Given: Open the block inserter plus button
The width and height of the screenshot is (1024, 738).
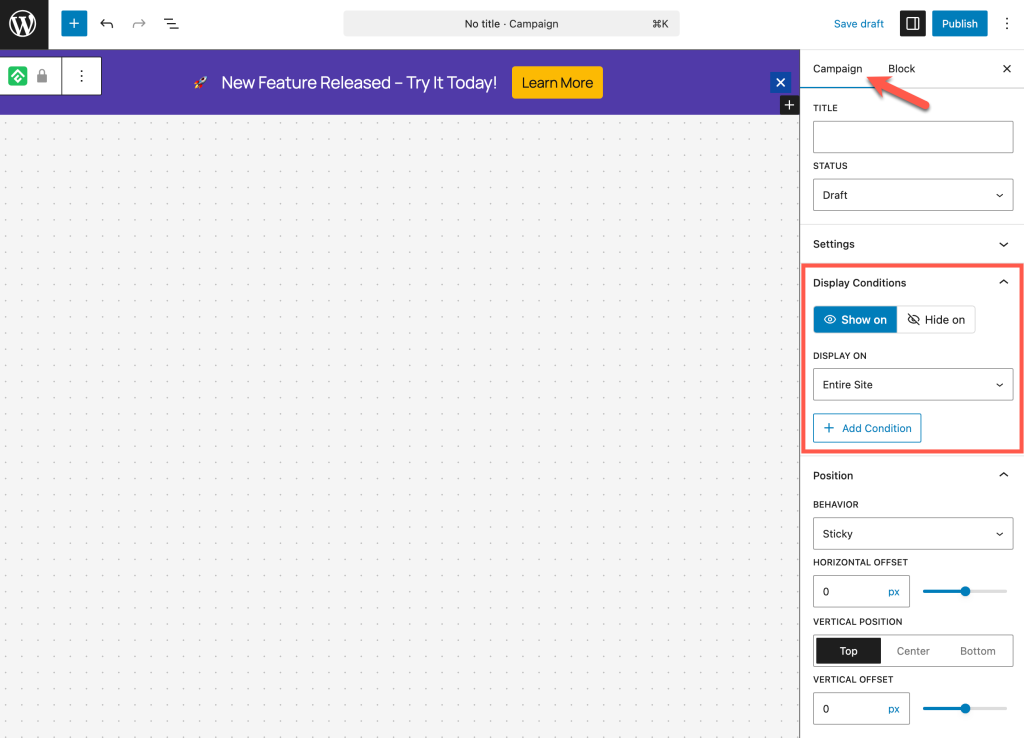Looking at the screenshot, I should pyautogui.click(x=74, y=23).
